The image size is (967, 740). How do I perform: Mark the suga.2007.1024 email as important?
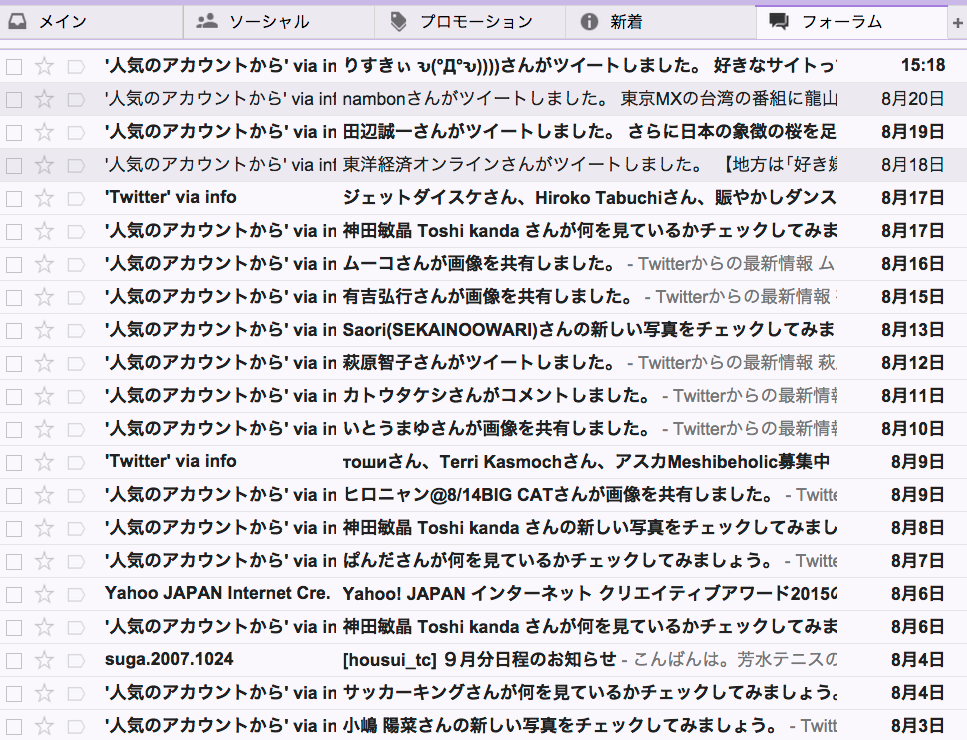pos(76,660)
